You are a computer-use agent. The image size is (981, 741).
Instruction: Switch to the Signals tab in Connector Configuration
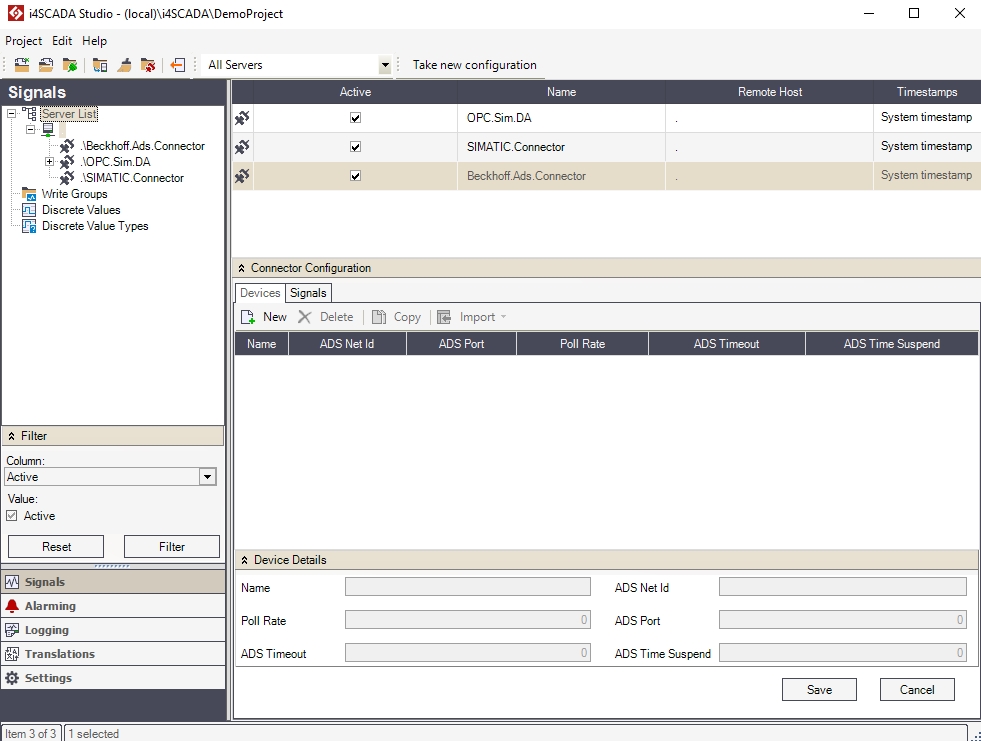308,293
